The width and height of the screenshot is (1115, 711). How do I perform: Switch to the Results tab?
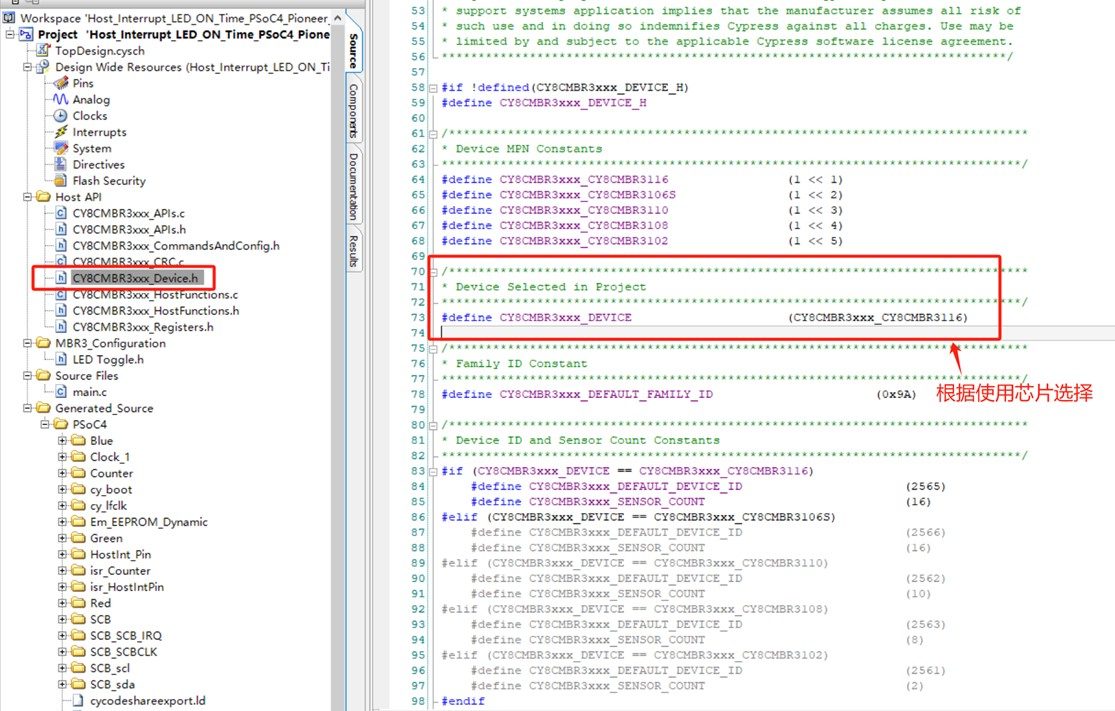click(x=353, y=251)
